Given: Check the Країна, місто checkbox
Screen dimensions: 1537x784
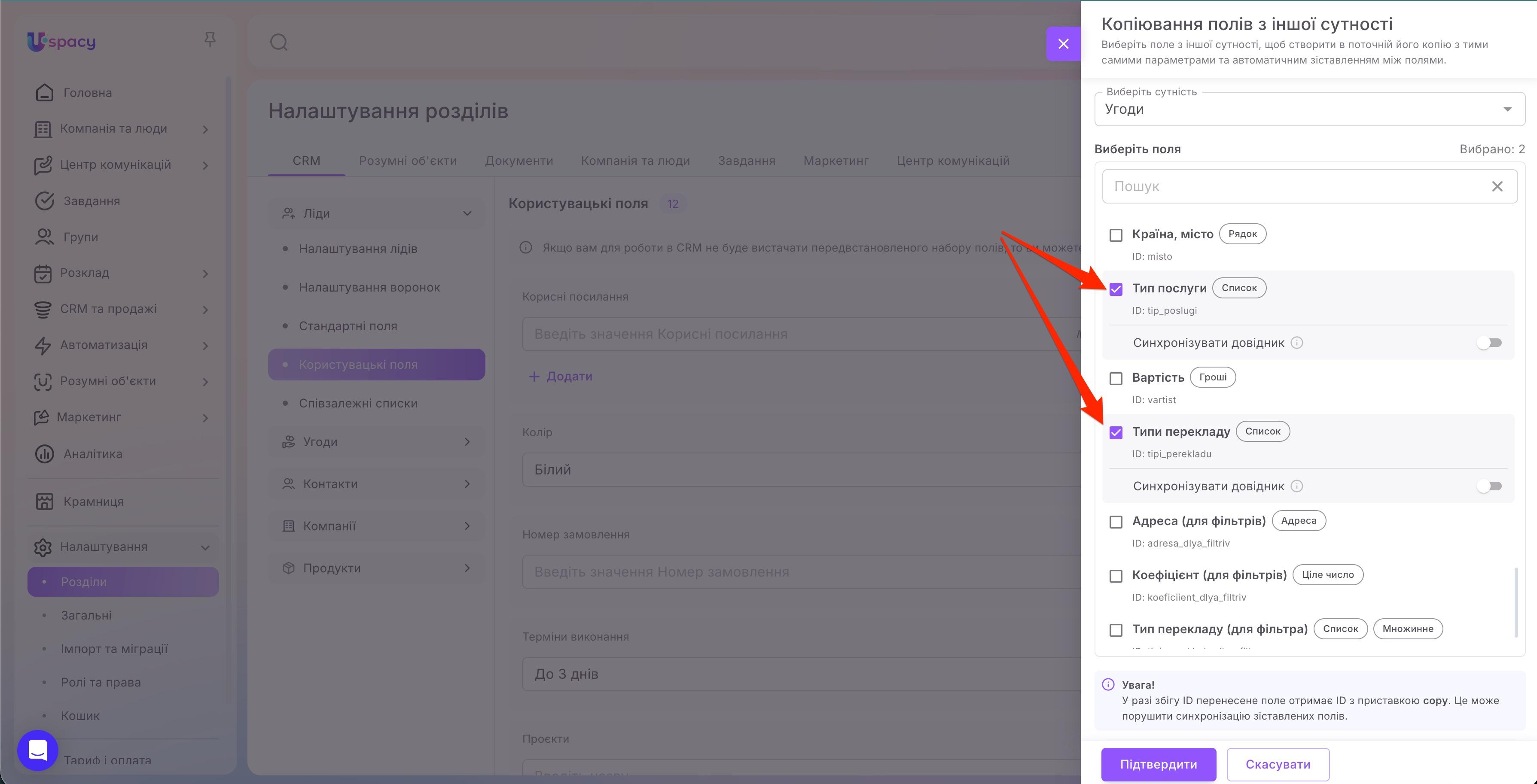Looking at the screenshot, I should pos(1116,235).
